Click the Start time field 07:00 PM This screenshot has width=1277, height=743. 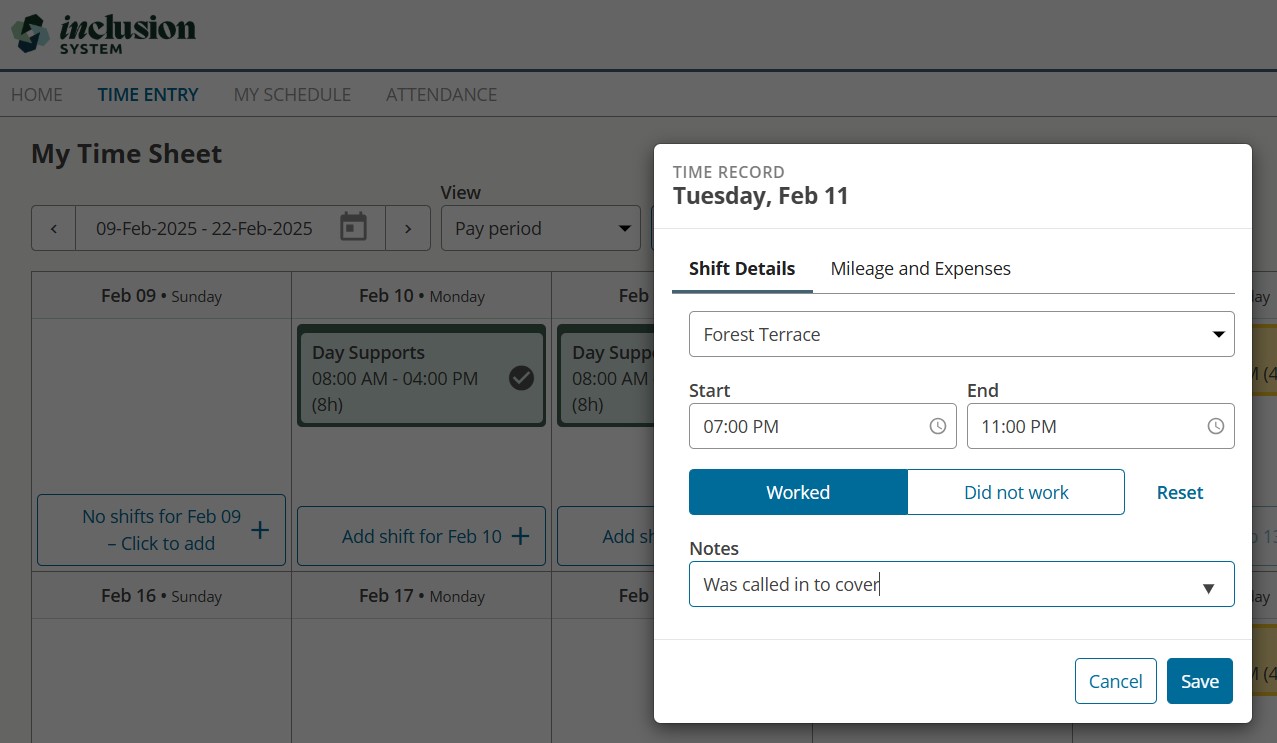[x=823, y=426]
